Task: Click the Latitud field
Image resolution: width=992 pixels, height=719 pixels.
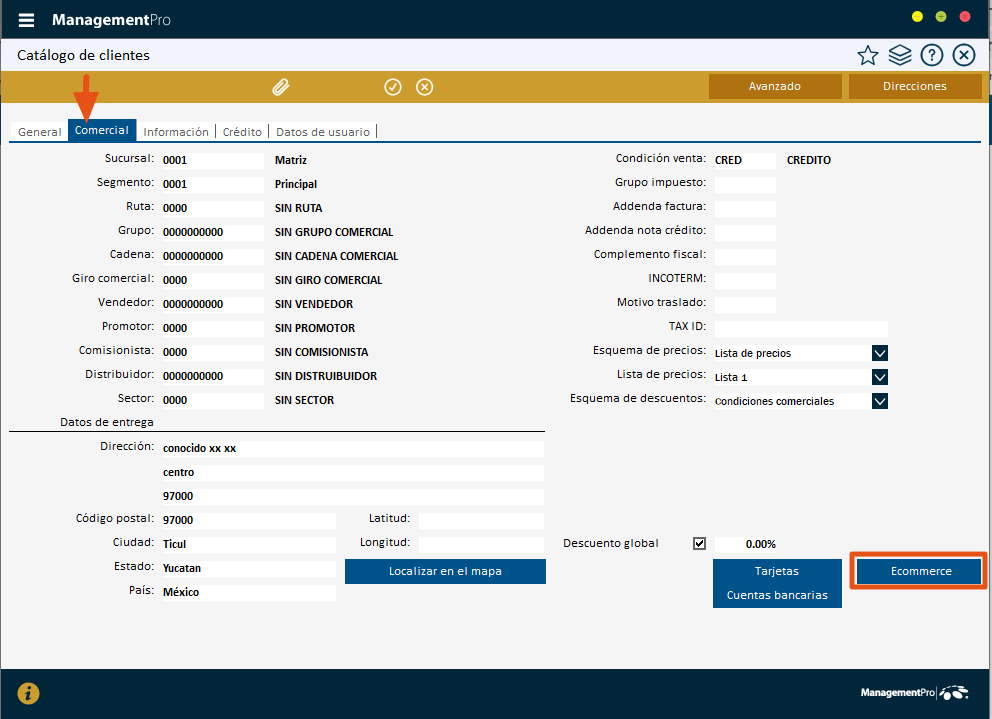Action: (x=481, y=520)
